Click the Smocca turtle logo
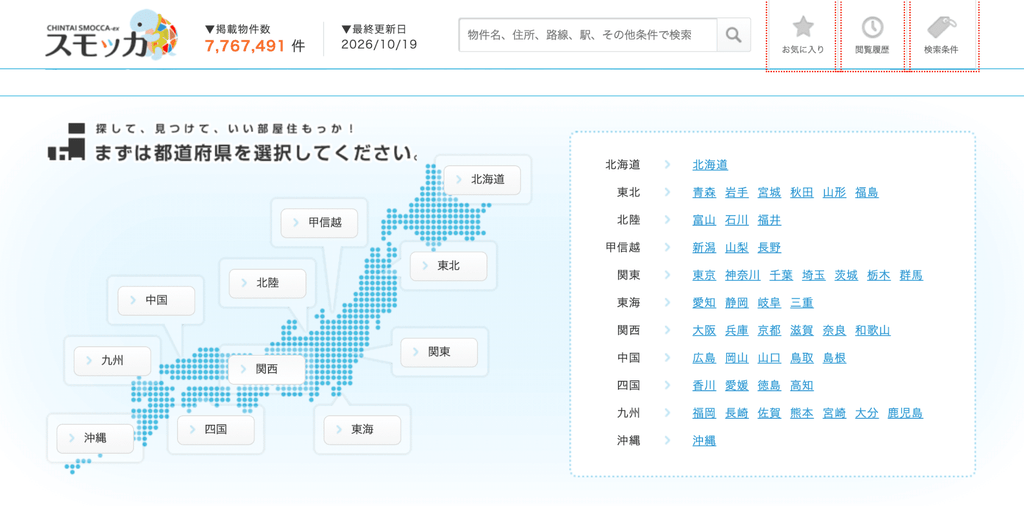 click(x=111, y=35)
